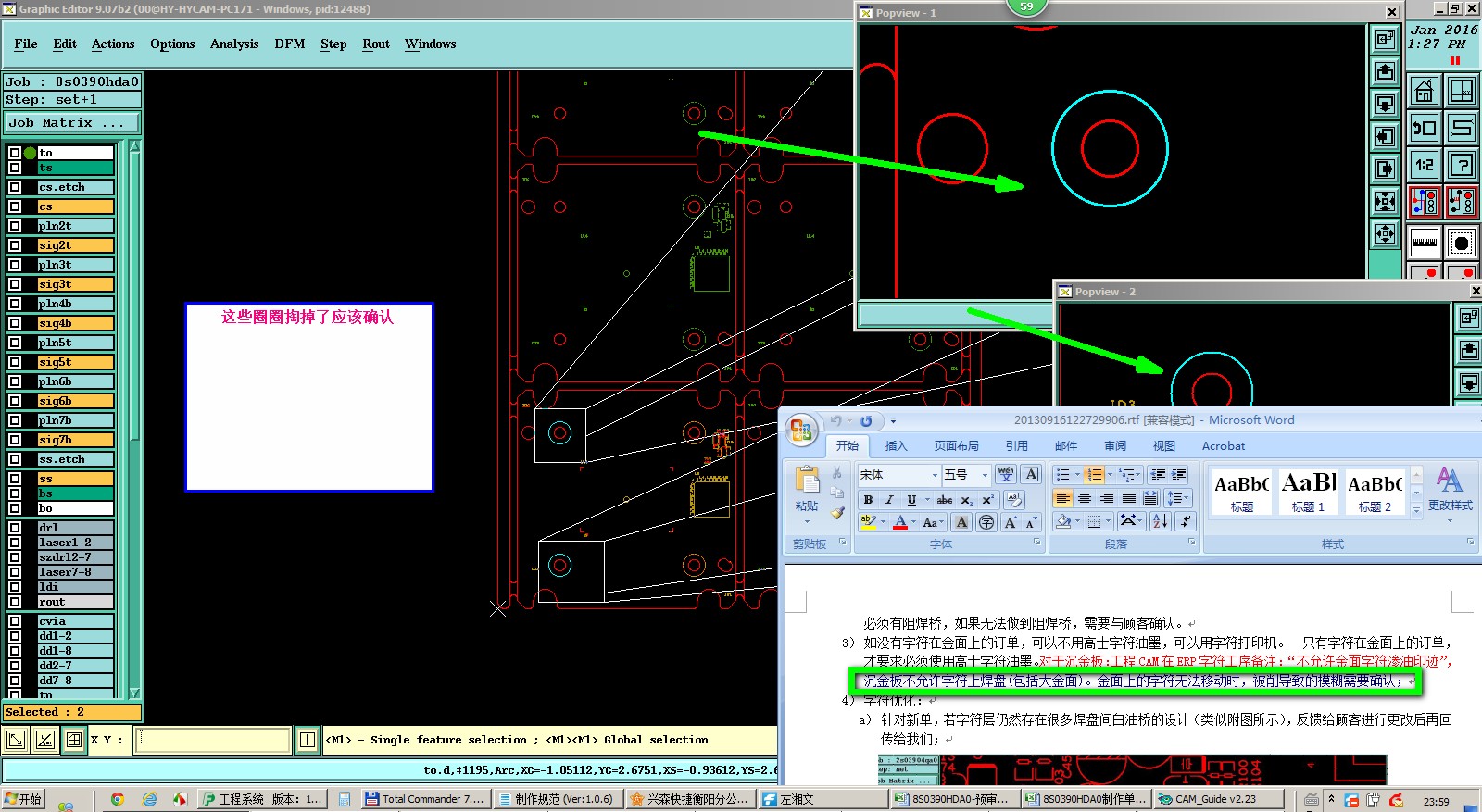Viewport: 1482px width, 812px height.
Task: Expand the 更改样式 change styles dropdown
Action: click(x=1450, y=506)
